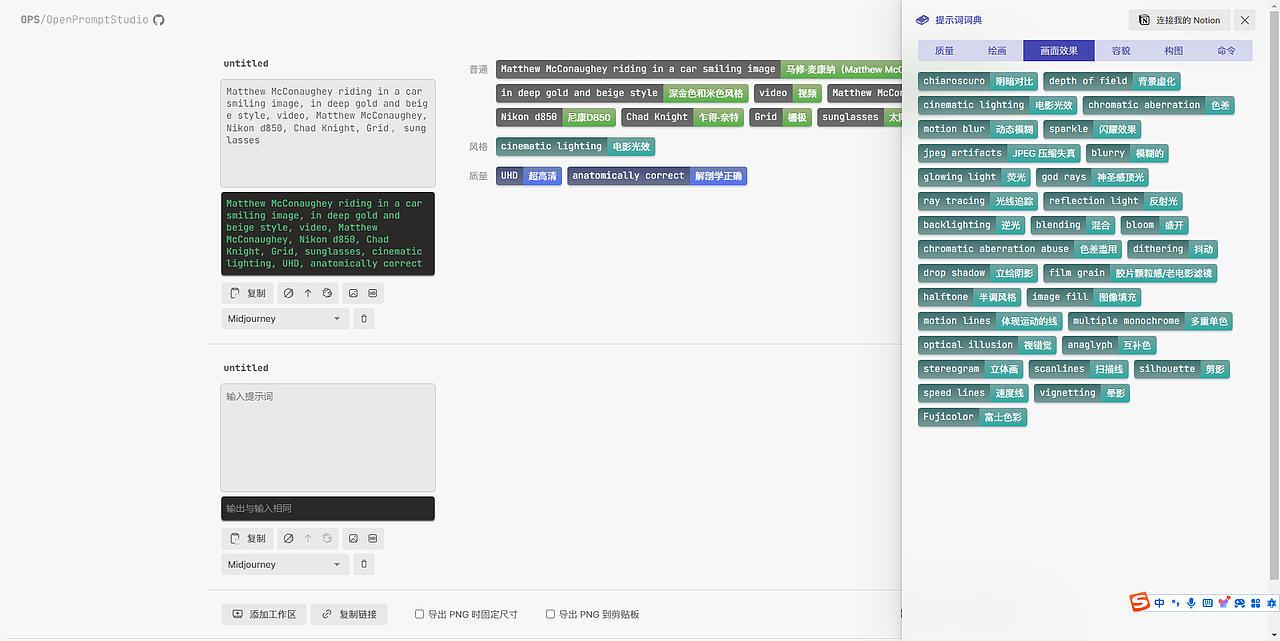Click the IME settings gear icon

click(x=1272, y=603)
